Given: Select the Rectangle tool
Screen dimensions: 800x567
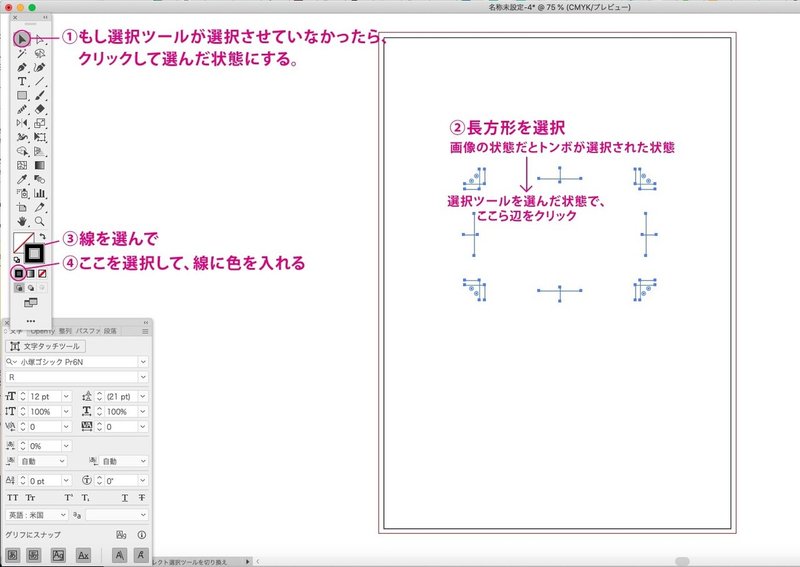Looking at the screenshot, I should pyautogui.click(x=22, y=95).
